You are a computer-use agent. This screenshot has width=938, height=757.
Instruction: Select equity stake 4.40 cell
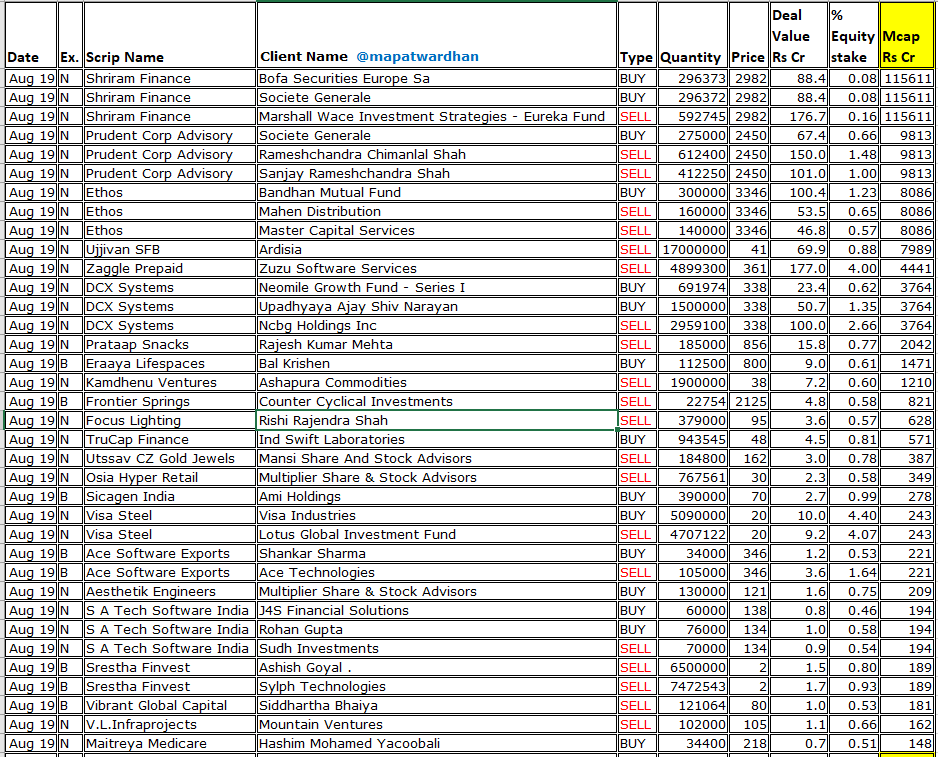[x=854, y=516]
